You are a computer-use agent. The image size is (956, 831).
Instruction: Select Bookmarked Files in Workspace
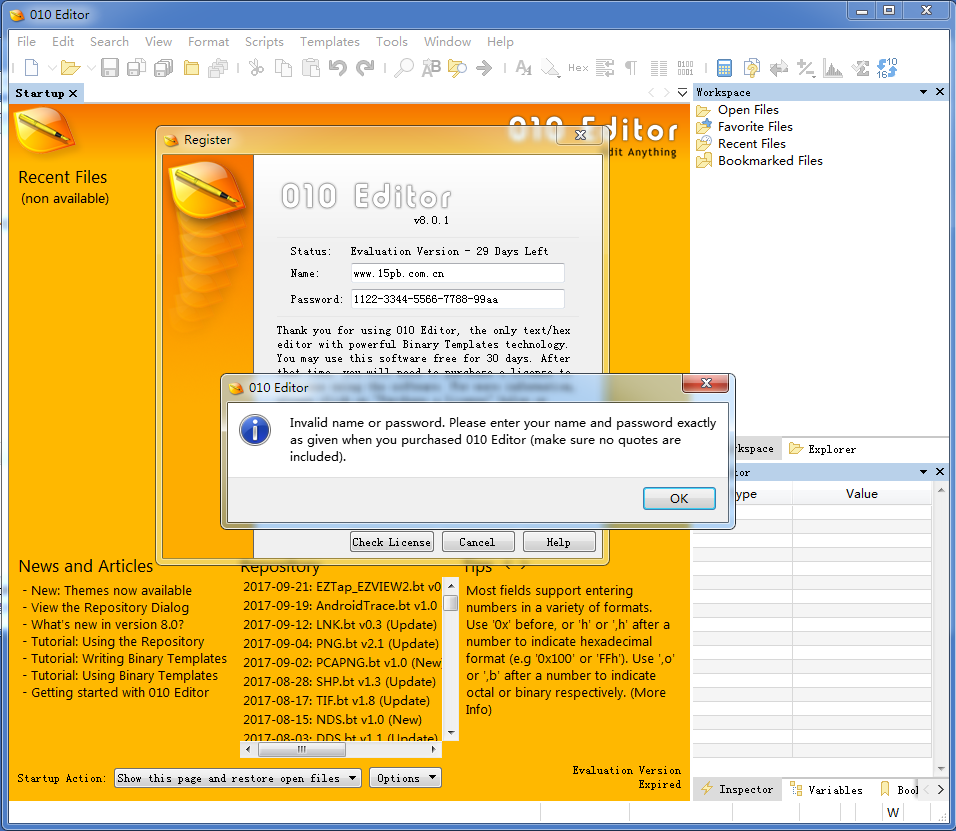pos(769,161)
